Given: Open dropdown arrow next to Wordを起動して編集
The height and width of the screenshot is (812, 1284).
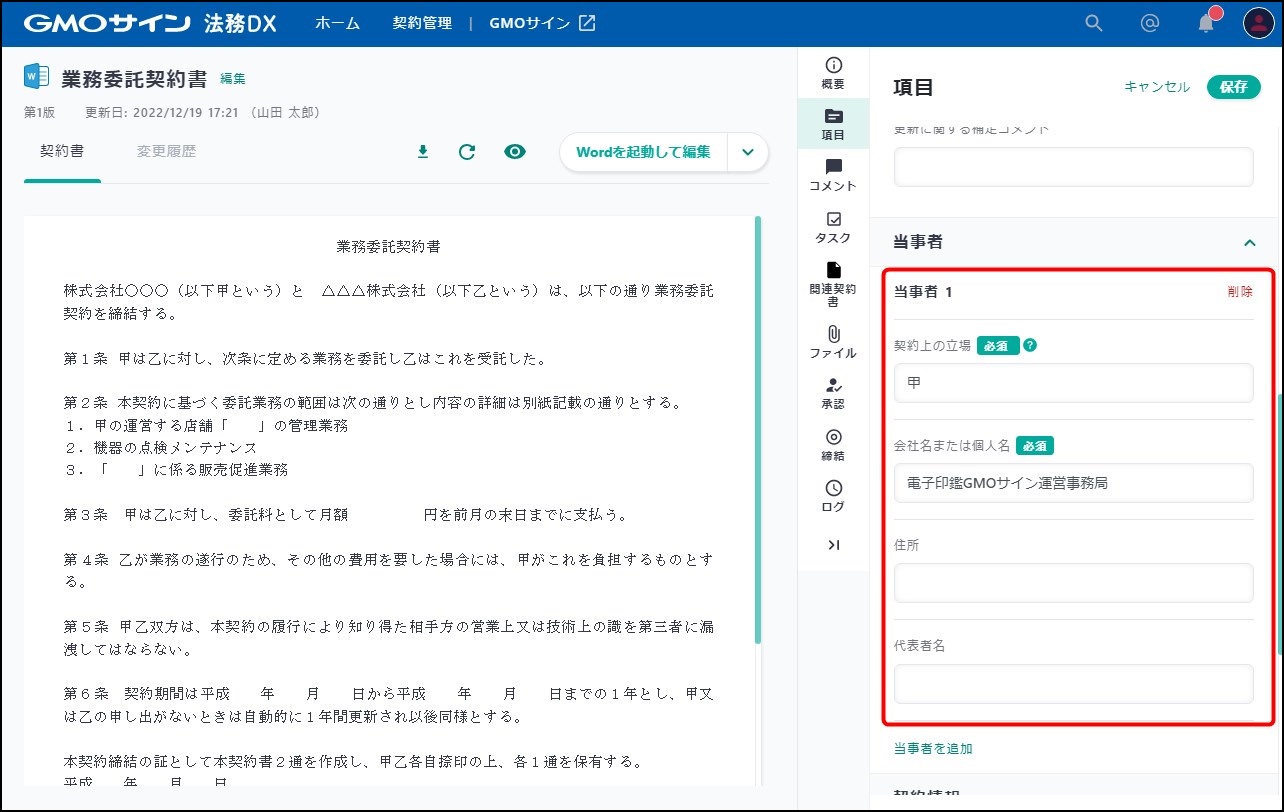Looking at the screenshot, I should [748, 152].
